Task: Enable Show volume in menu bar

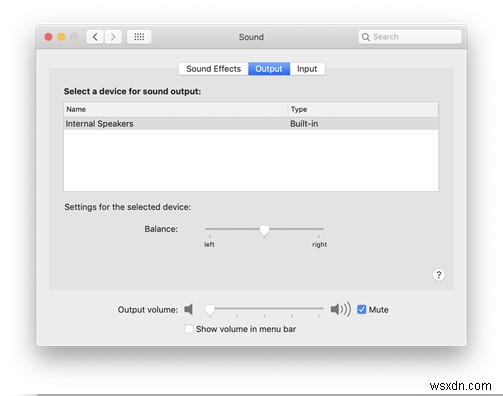Action: pyautogui.click(x=189, y=329)
